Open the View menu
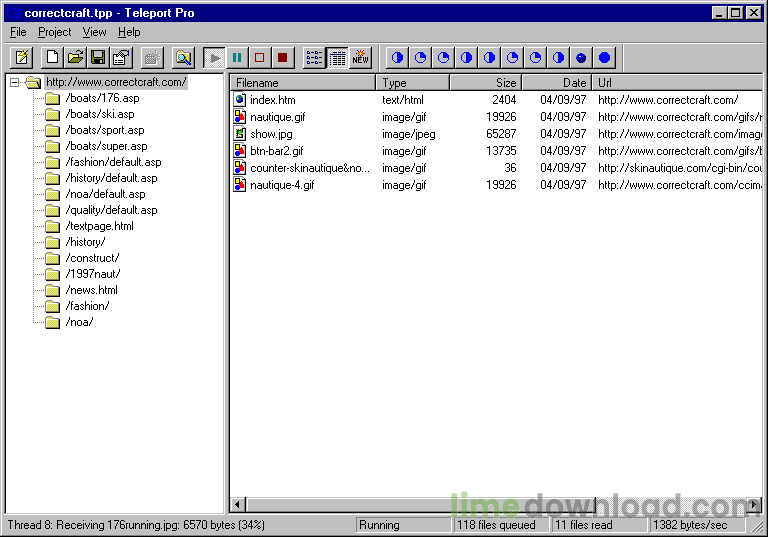This screenshot has width=768, height=537. click(94, 32)
